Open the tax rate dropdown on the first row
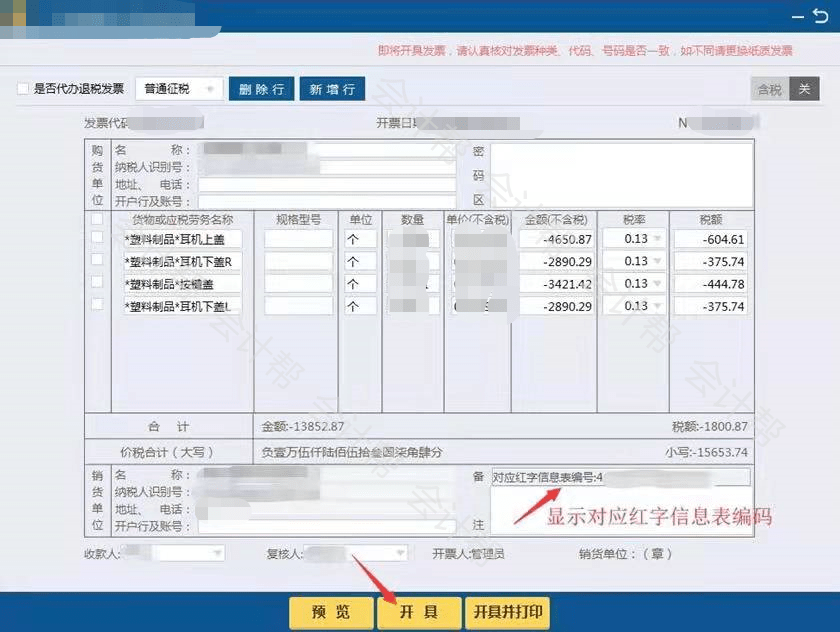Screen dimensions: 840x632 [x=656, y=238]
